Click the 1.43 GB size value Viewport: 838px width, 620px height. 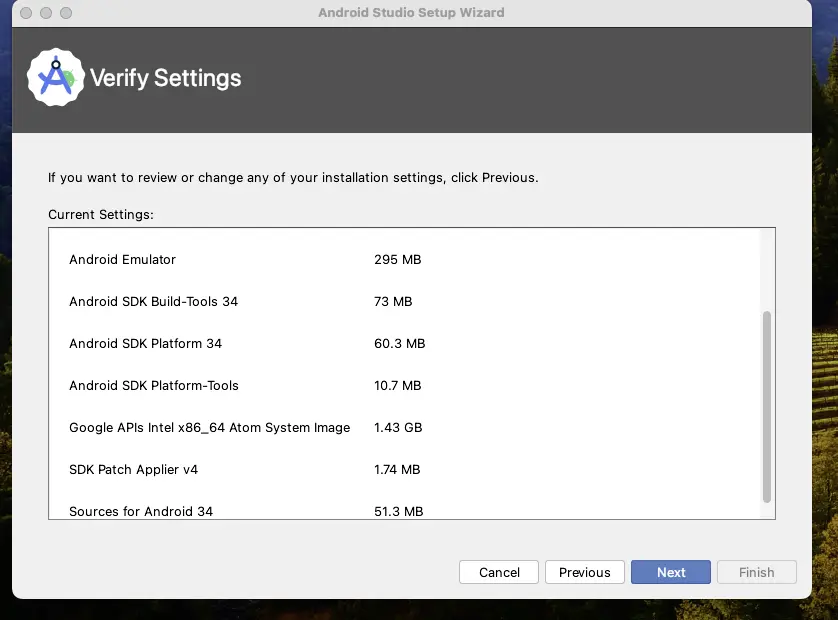coord(398,428)
